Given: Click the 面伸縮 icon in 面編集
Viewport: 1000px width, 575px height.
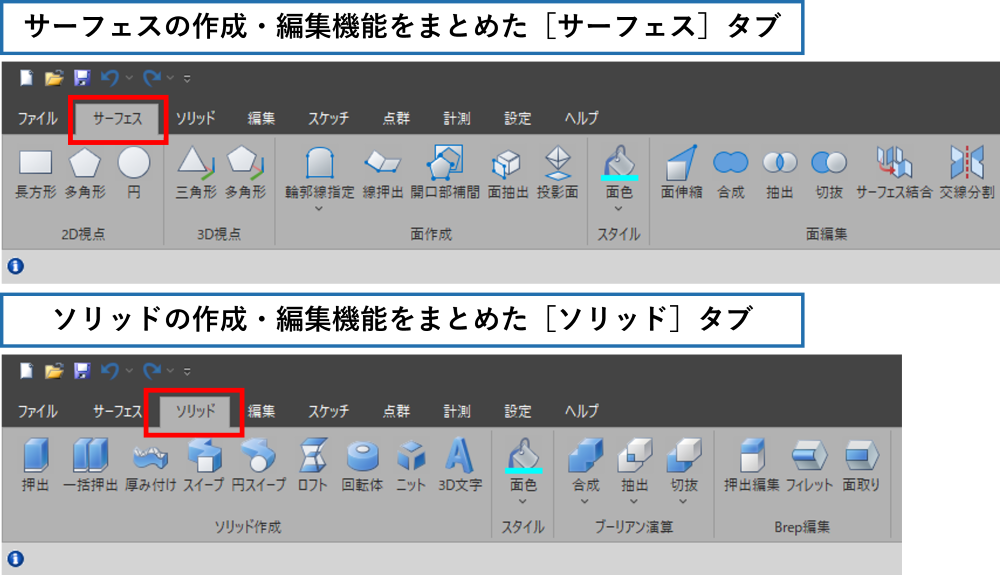Looking at the screenshot, I should click(680, 170).
